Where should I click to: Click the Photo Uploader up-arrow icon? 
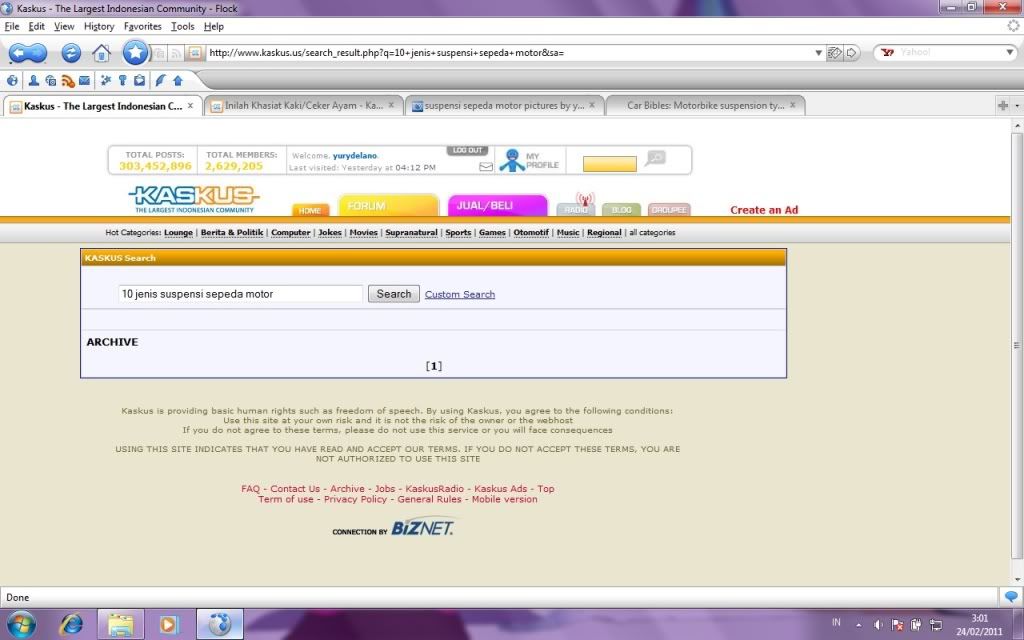(x=178, y=81)
